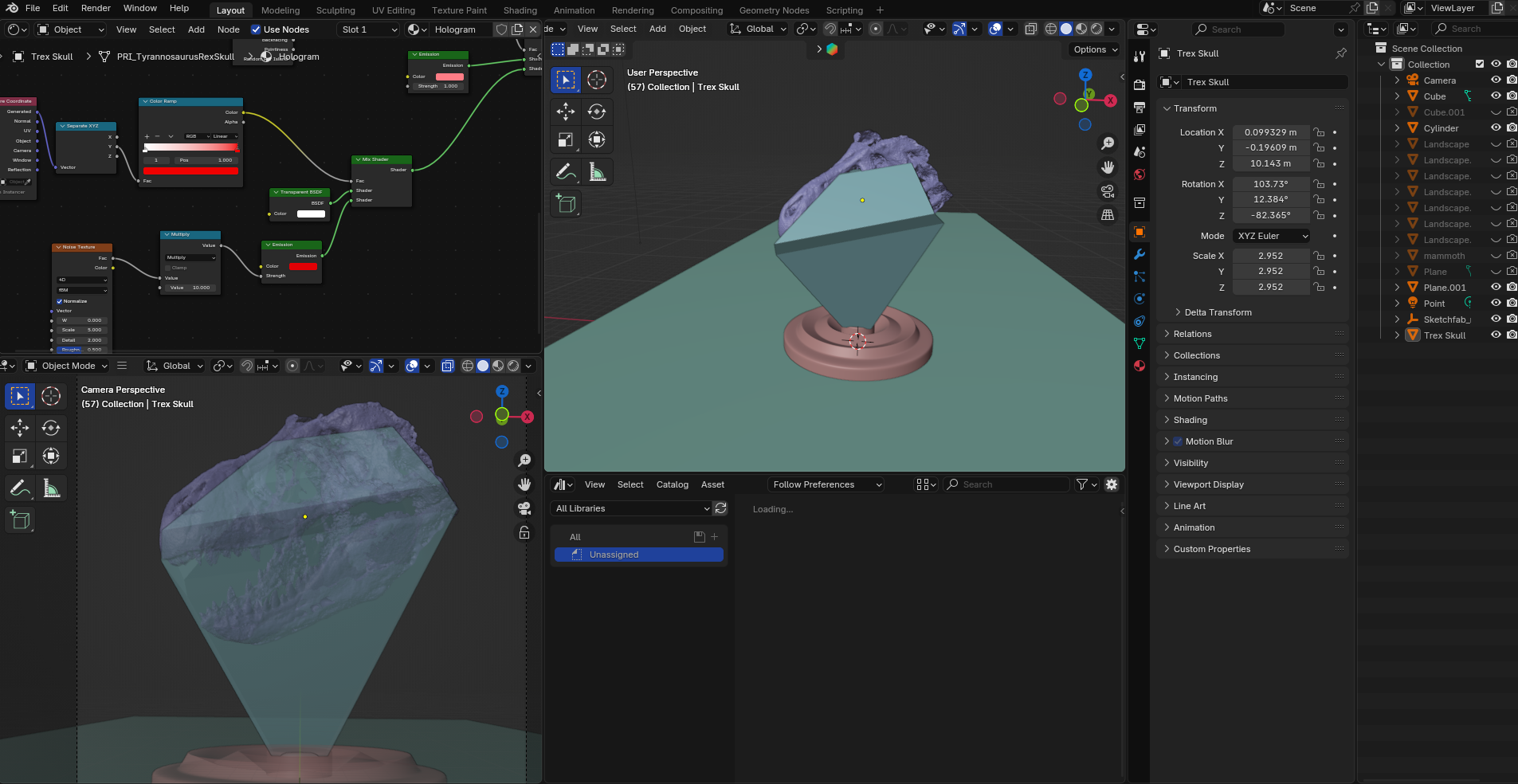Pin the Trex Skull properties panel
Screen dimensions: 1518x784
click(x=1341, y=53)
